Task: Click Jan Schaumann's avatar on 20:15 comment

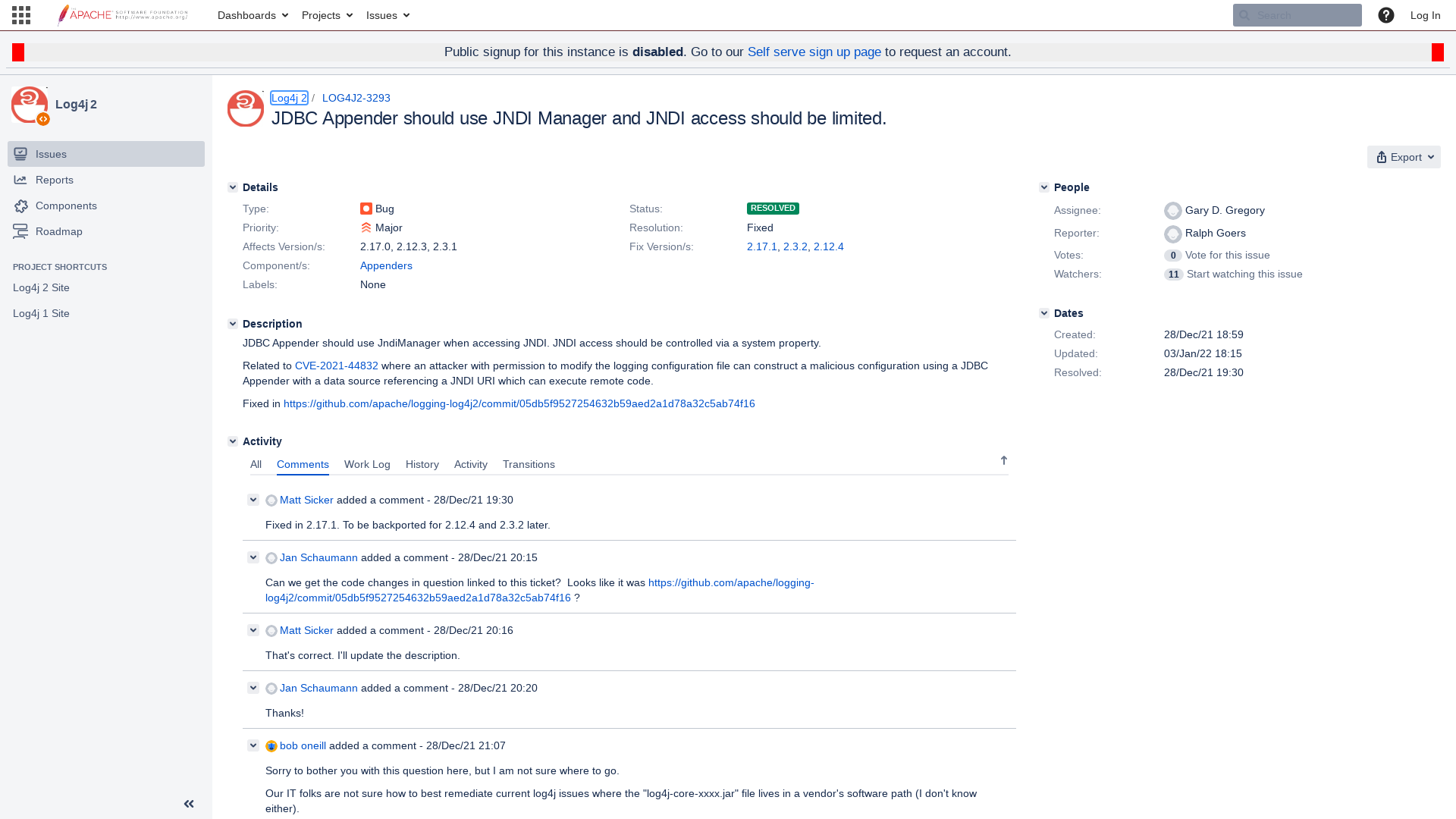Action: point(271,558)
